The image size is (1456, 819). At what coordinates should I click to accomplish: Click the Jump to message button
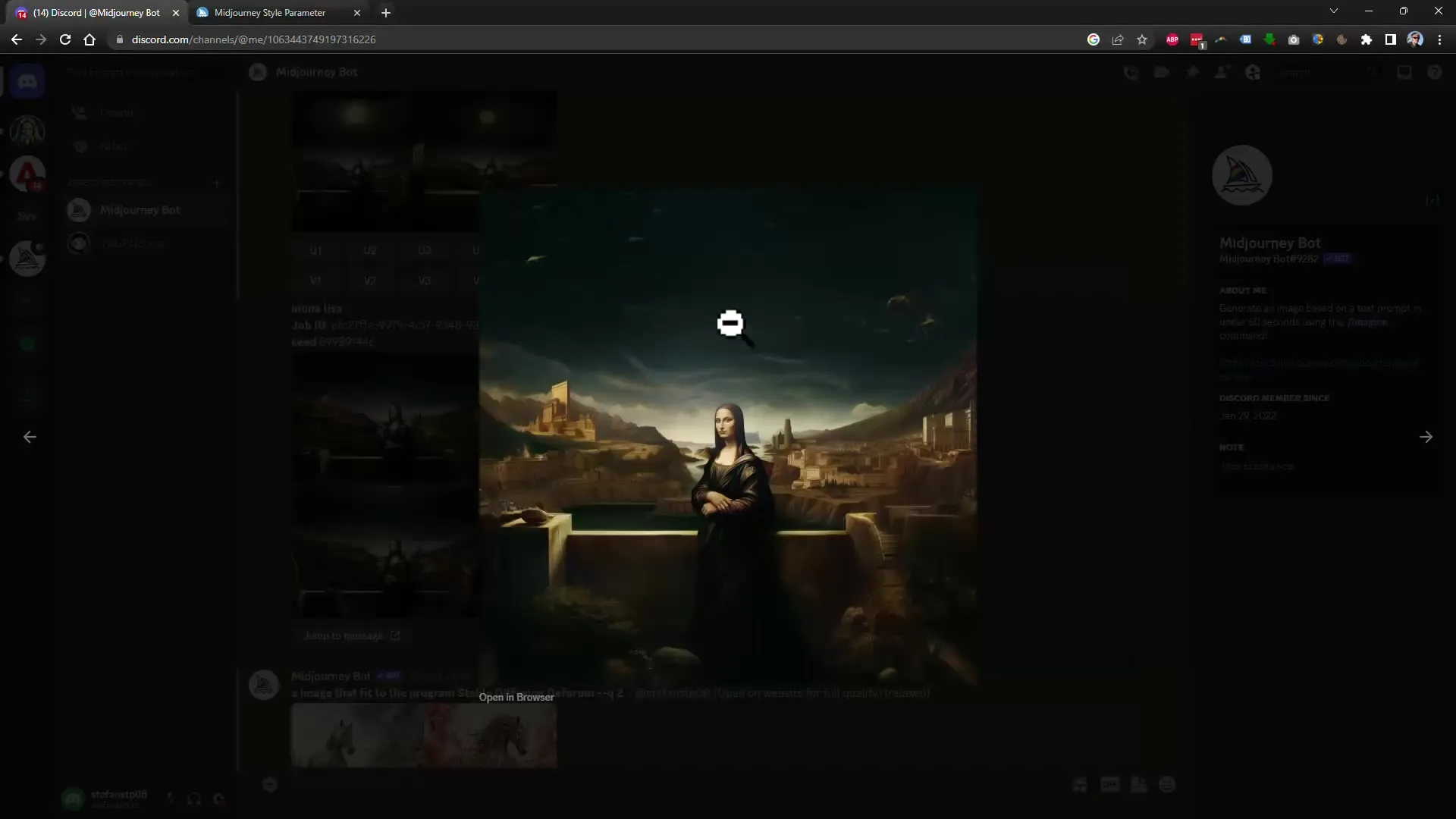[x=351, y=635]
